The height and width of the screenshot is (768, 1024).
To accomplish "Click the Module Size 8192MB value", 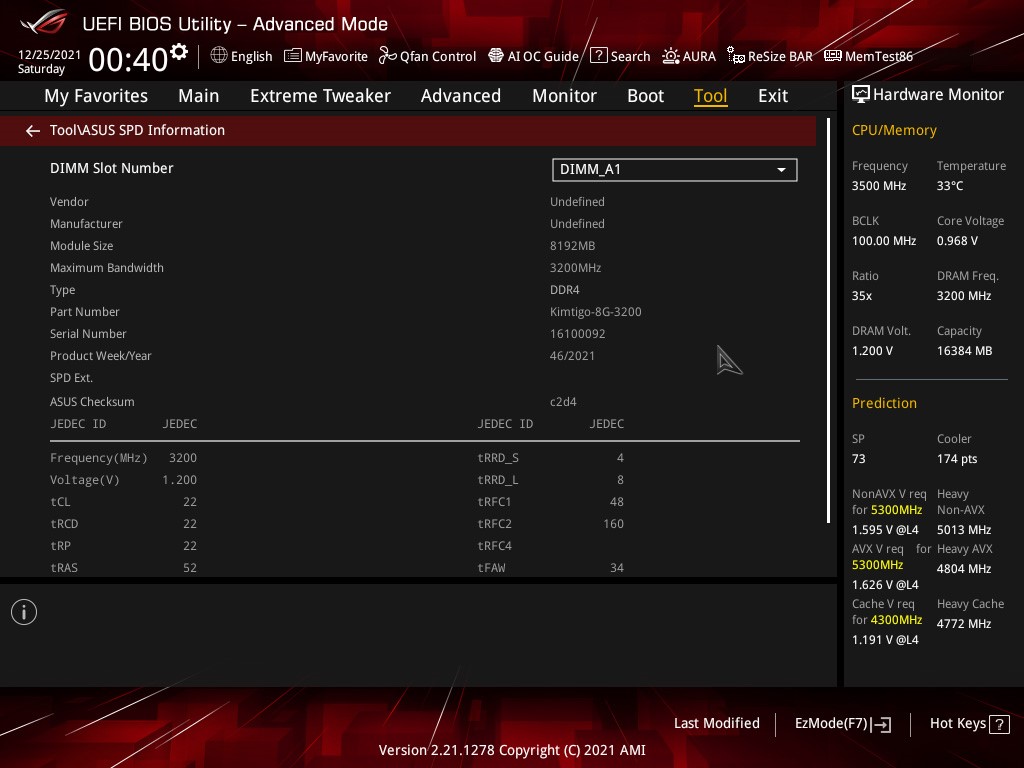I will [572, 246].
